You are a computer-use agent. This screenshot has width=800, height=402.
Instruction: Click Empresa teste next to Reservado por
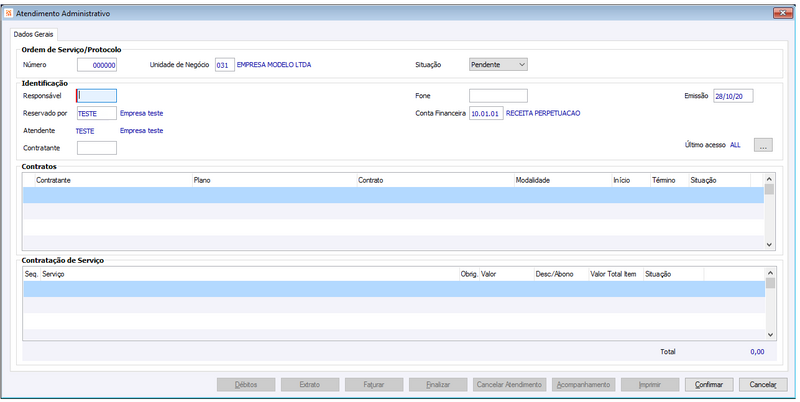point(141,113)
